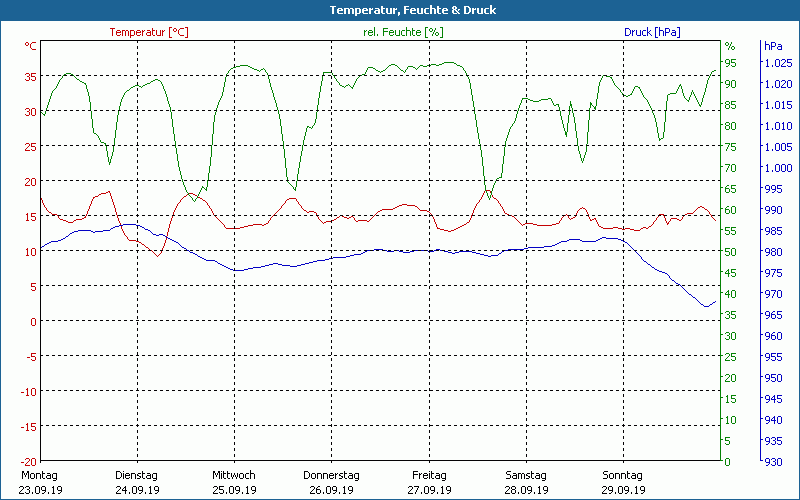Select the blue 'Druck [hPa]' legend label
This screenshot has height=500, width=800.
coord(652,32)
